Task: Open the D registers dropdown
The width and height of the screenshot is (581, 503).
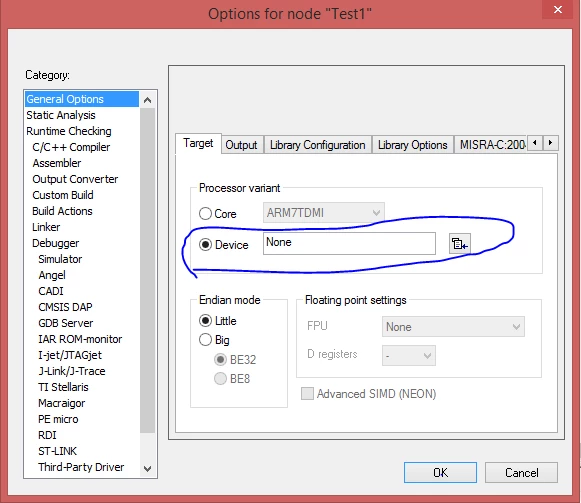Action: 409,355
